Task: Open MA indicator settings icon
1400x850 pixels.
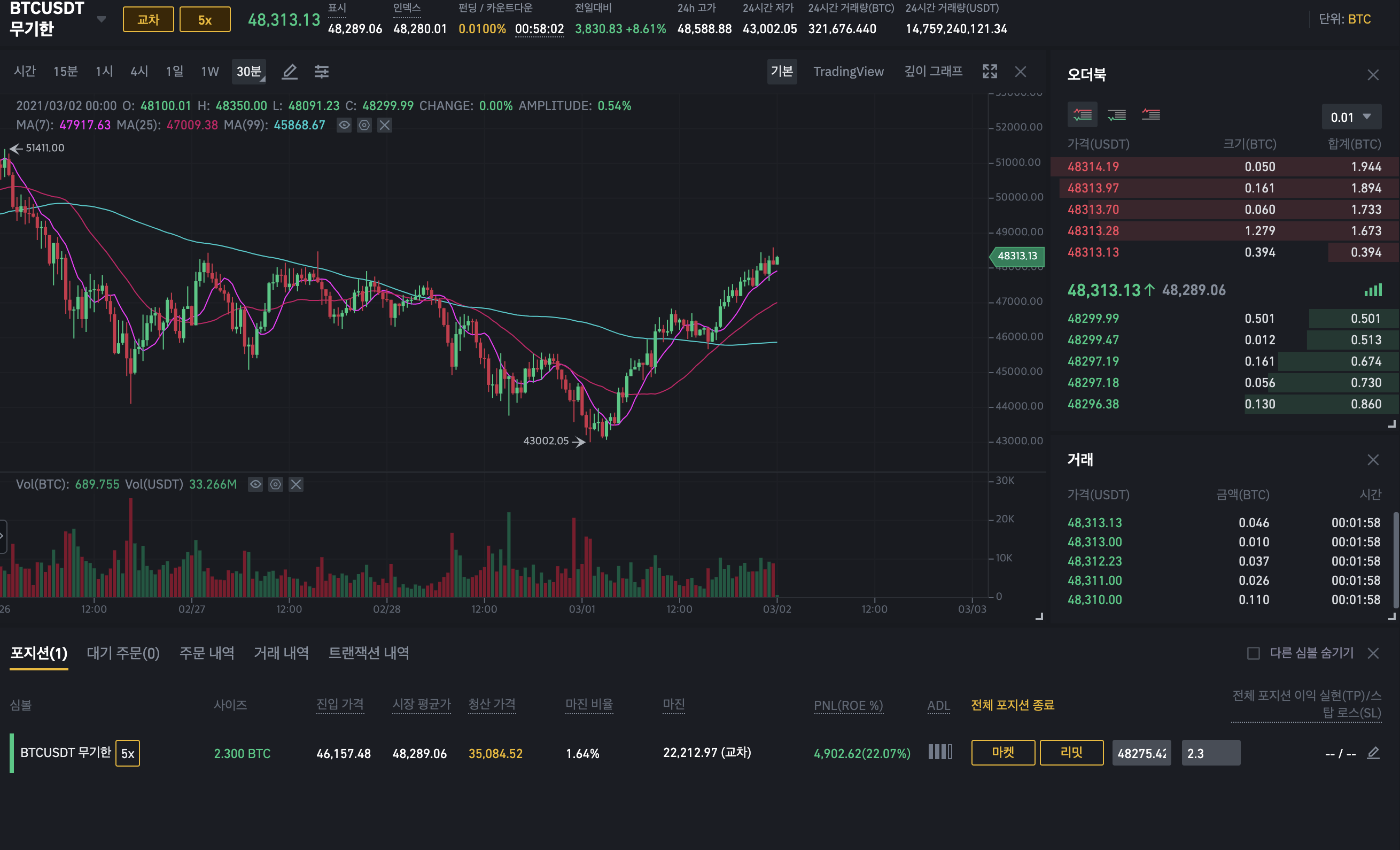Action: tap(364, 125)
